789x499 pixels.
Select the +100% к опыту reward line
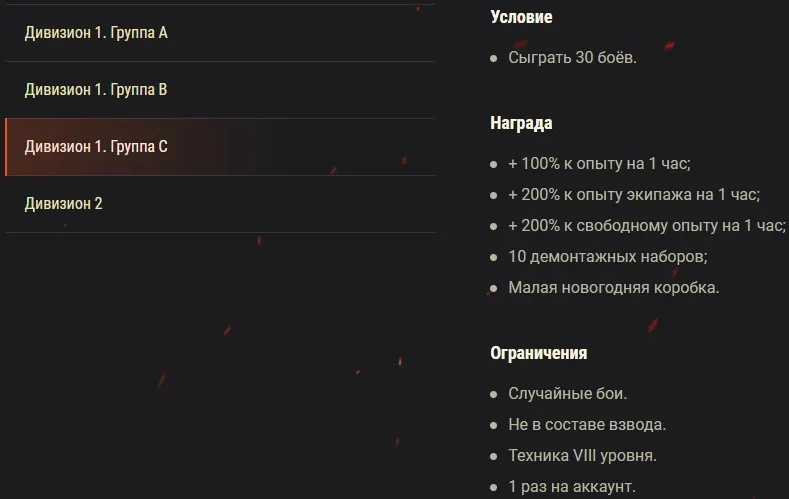(x=599, y=164)
